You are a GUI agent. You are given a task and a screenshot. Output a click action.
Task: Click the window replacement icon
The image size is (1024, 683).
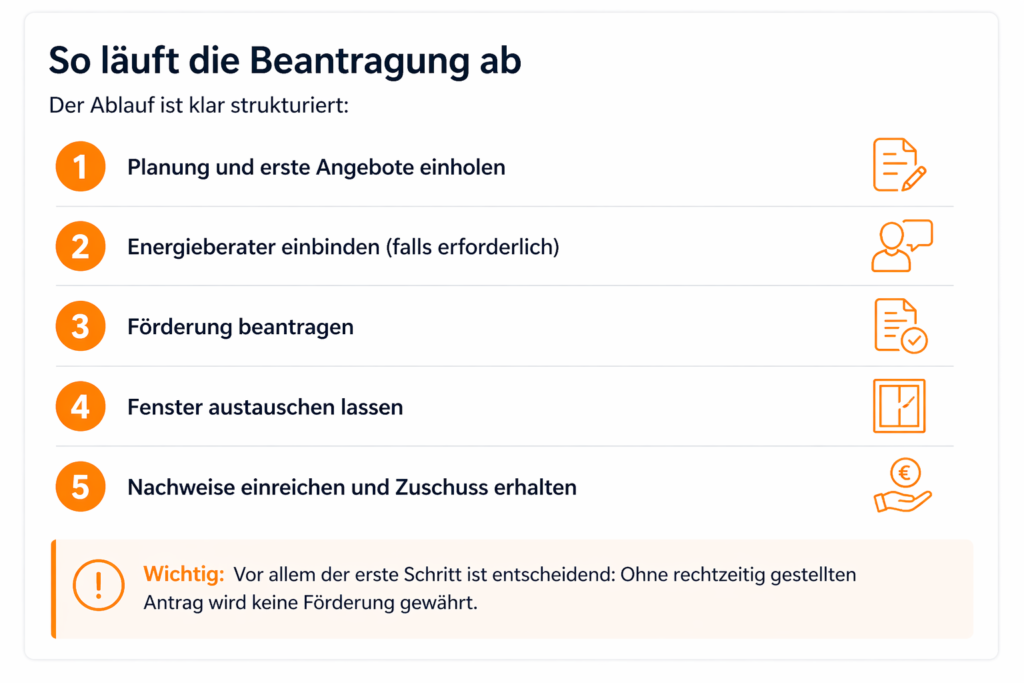pos(899,406)
